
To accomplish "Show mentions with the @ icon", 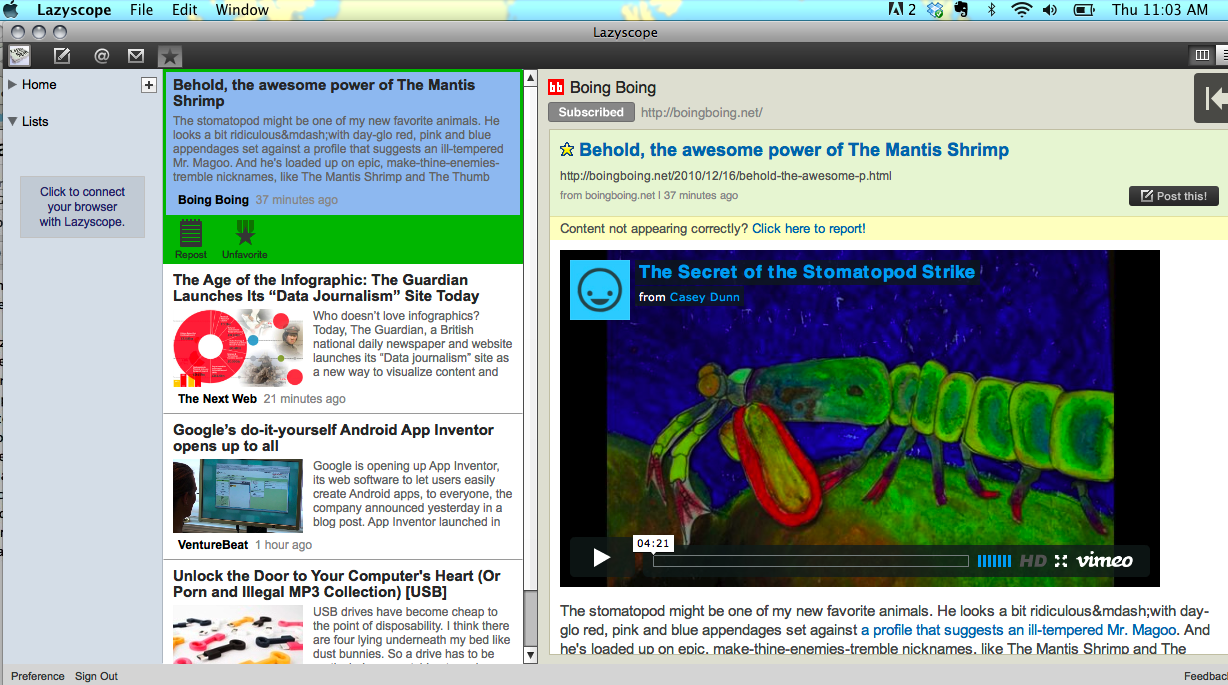I will [x=101, y=56].
